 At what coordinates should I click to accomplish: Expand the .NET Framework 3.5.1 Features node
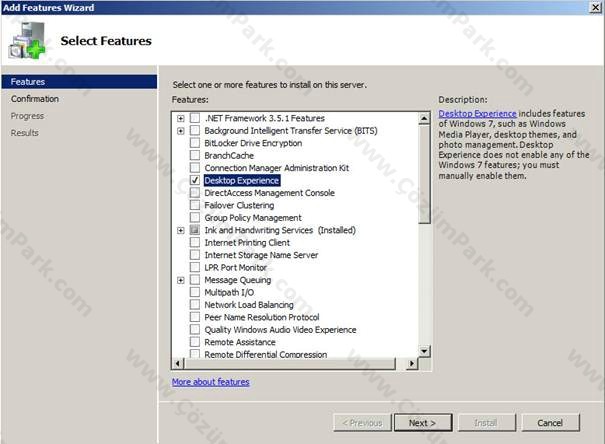point(181,118)
